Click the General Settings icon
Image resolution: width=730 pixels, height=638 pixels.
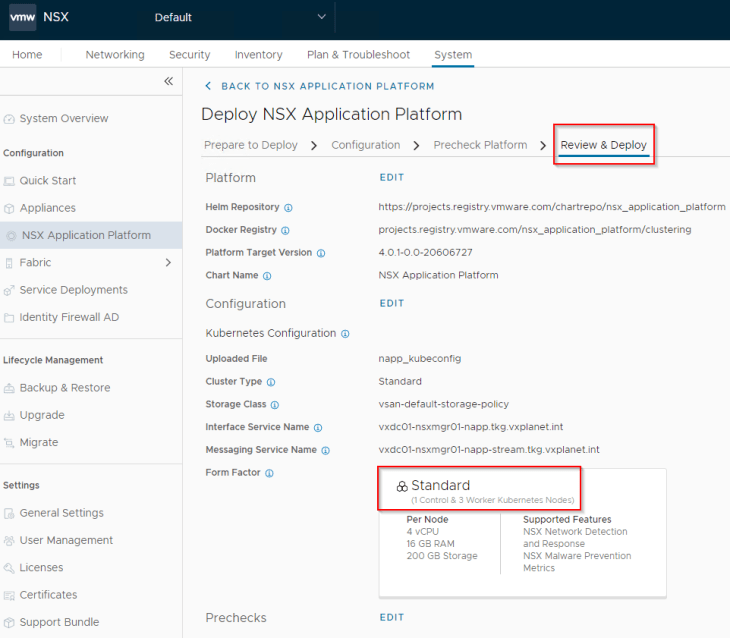pyautogui.click(x=9, y=513)
